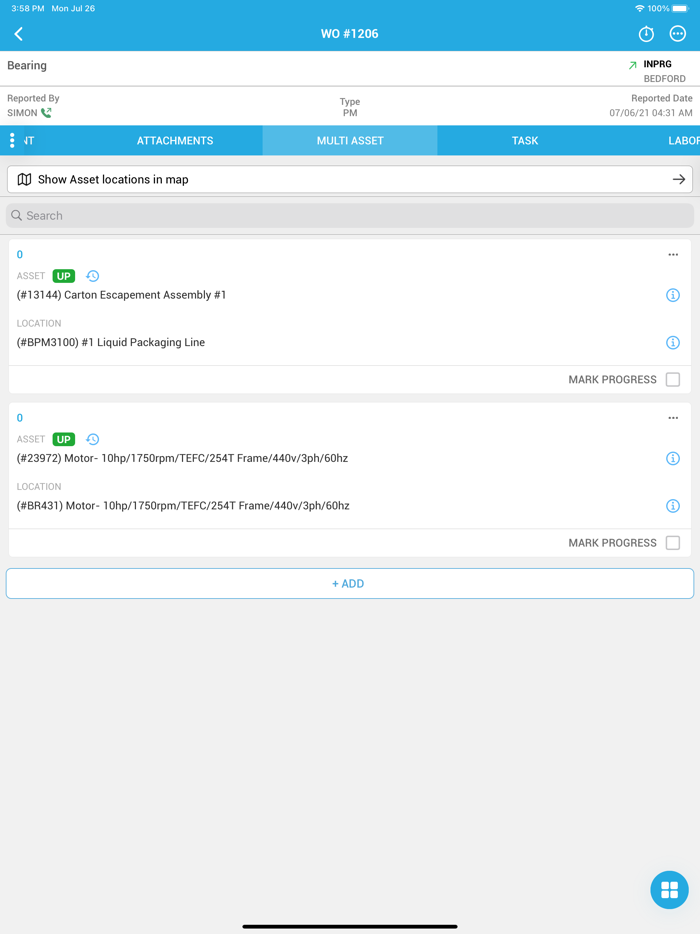Focus the Search field
This screenshot has height=934, width=700.
tap(350, 216)
